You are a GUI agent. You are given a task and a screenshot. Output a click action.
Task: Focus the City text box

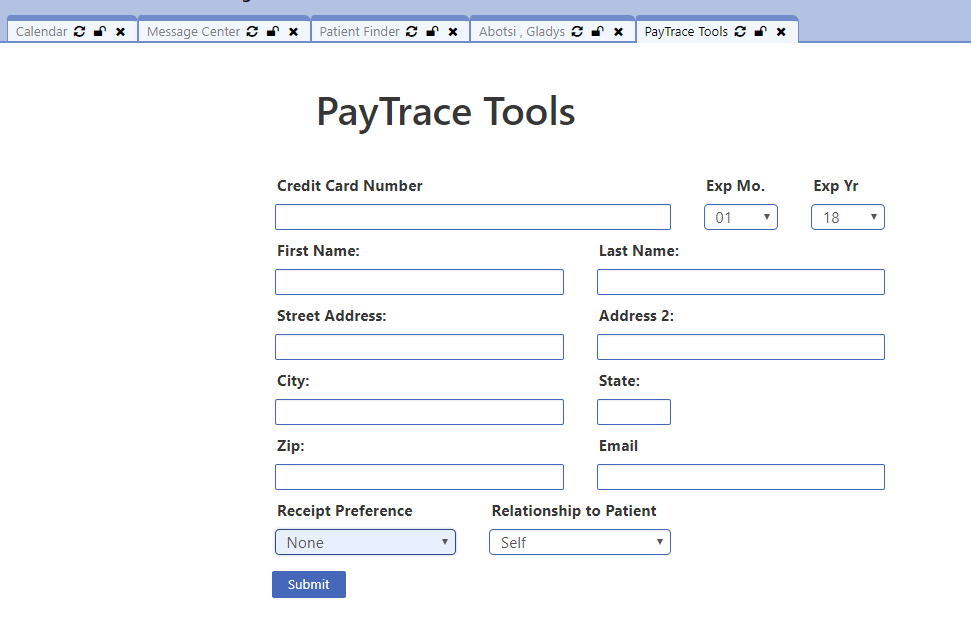click(419, 412)
